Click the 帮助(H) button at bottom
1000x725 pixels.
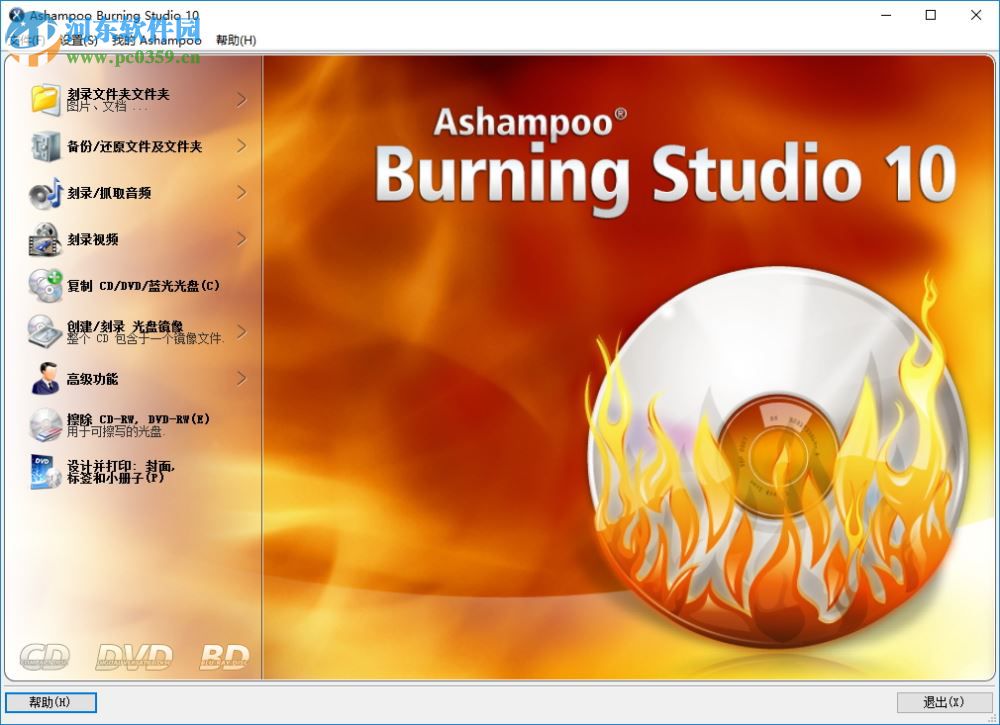[x=50, y=702]
